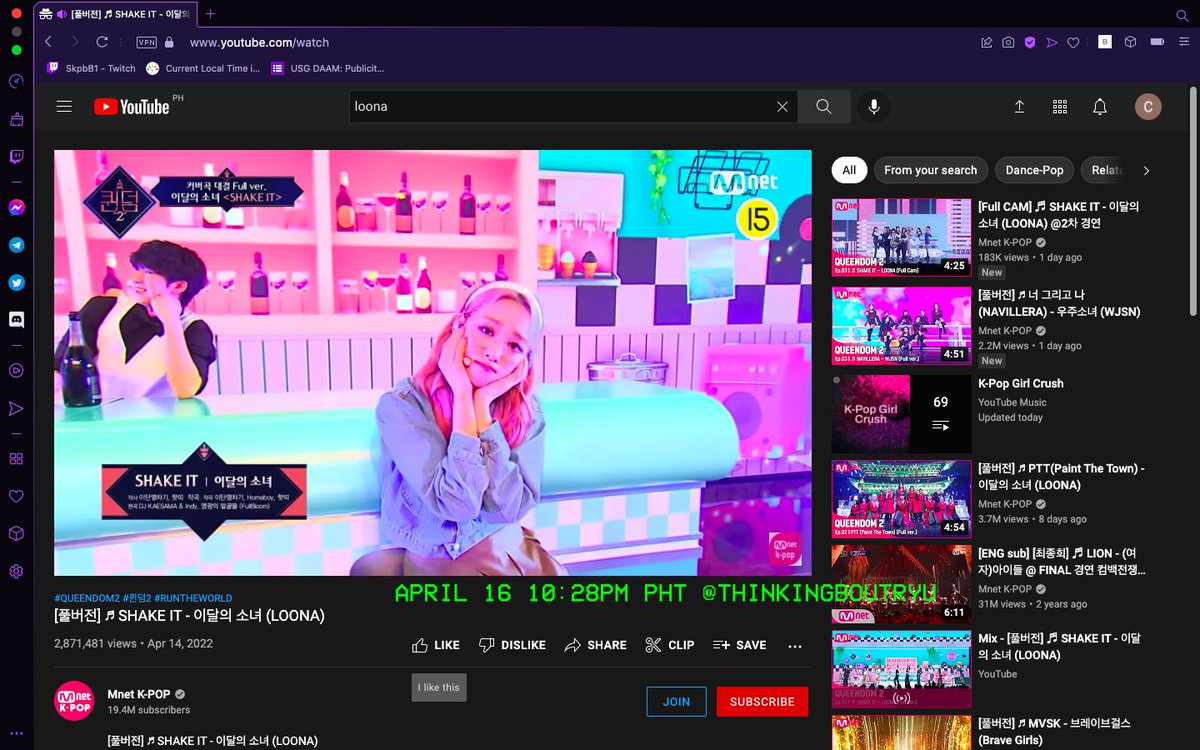1200x750 pixels.
Task: Select the All filter chip
Action: [849, 170]
